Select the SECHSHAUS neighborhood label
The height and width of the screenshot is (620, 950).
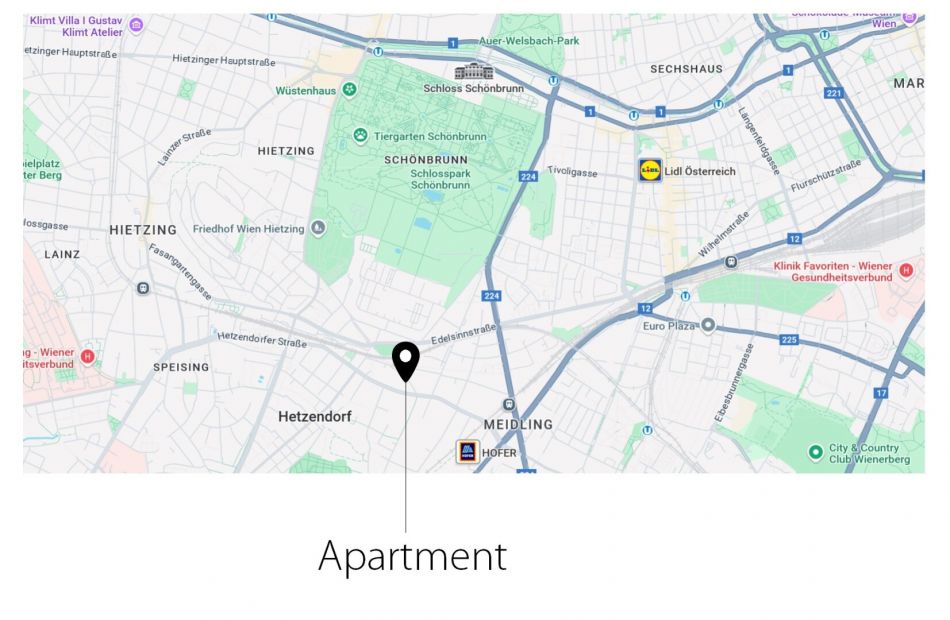686,69
